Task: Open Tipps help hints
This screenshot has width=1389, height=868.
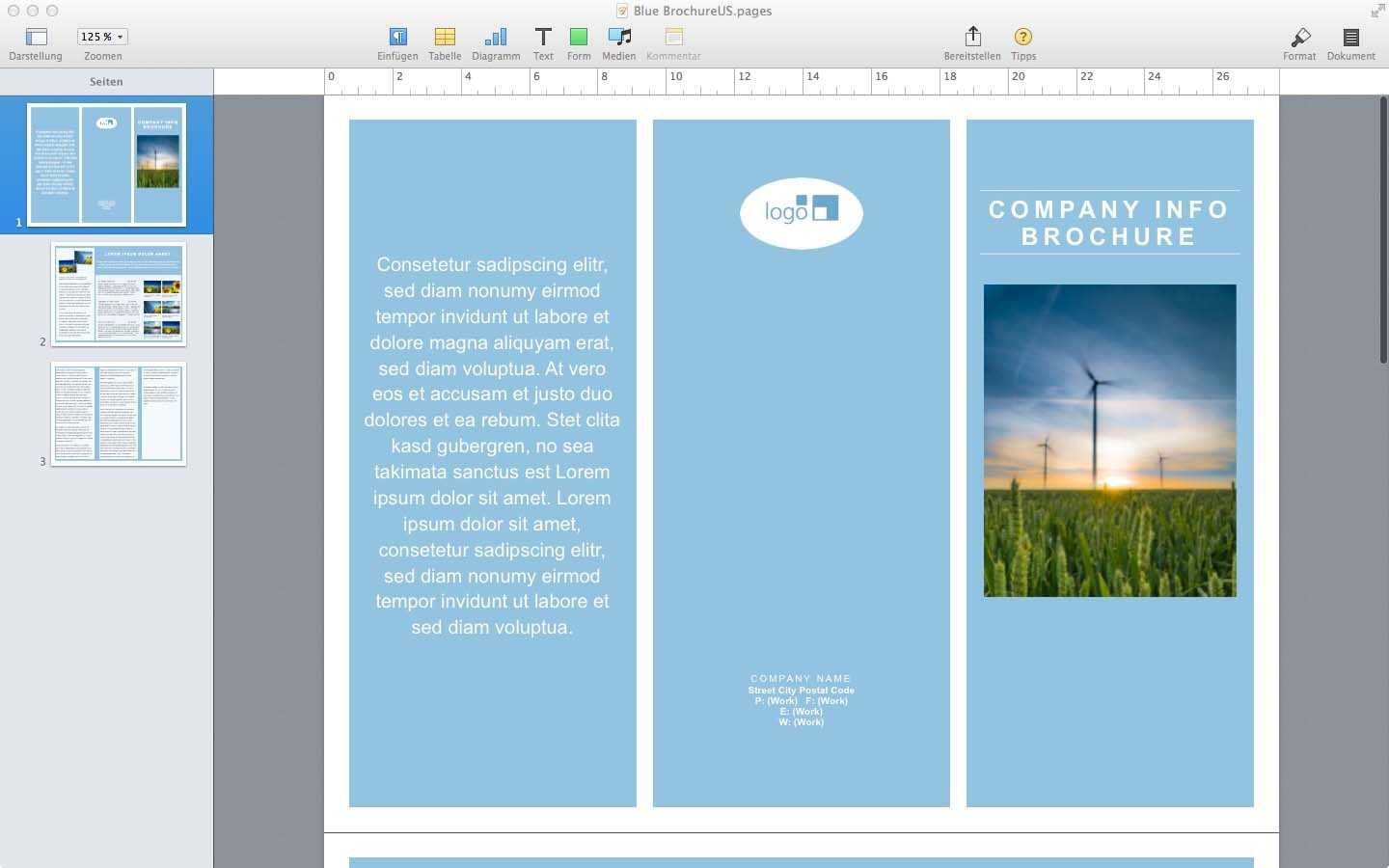Action: [1023, 38]
